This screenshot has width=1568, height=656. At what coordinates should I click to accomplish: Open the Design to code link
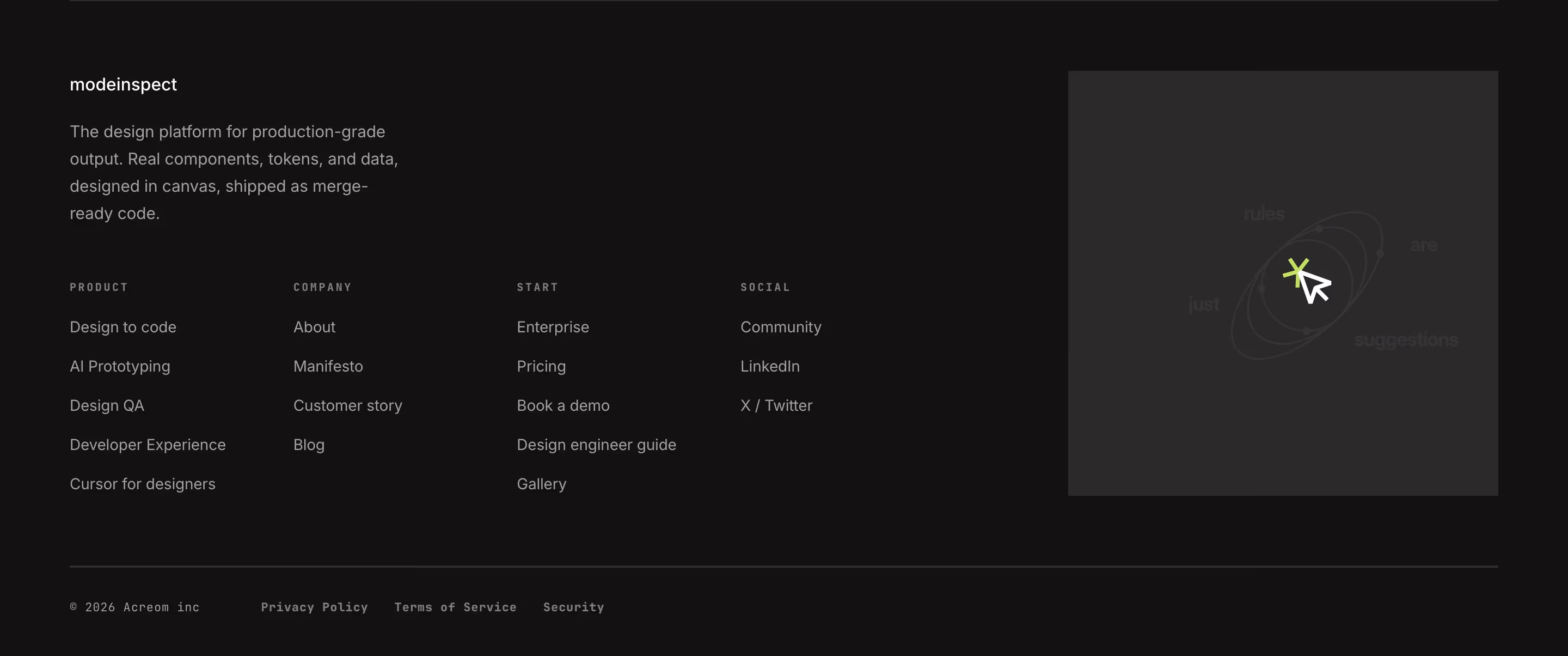(x=123, y=327)
